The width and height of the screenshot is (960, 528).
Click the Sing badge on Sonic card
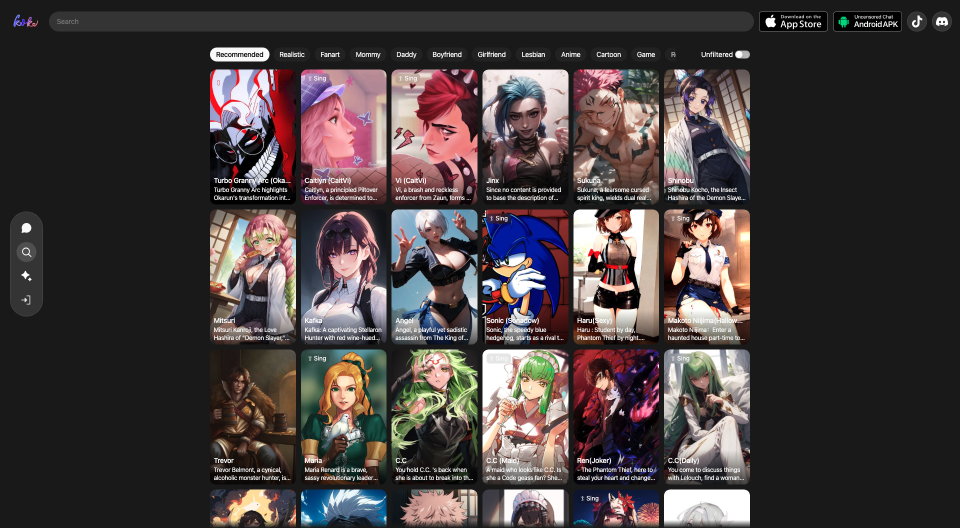498,219
